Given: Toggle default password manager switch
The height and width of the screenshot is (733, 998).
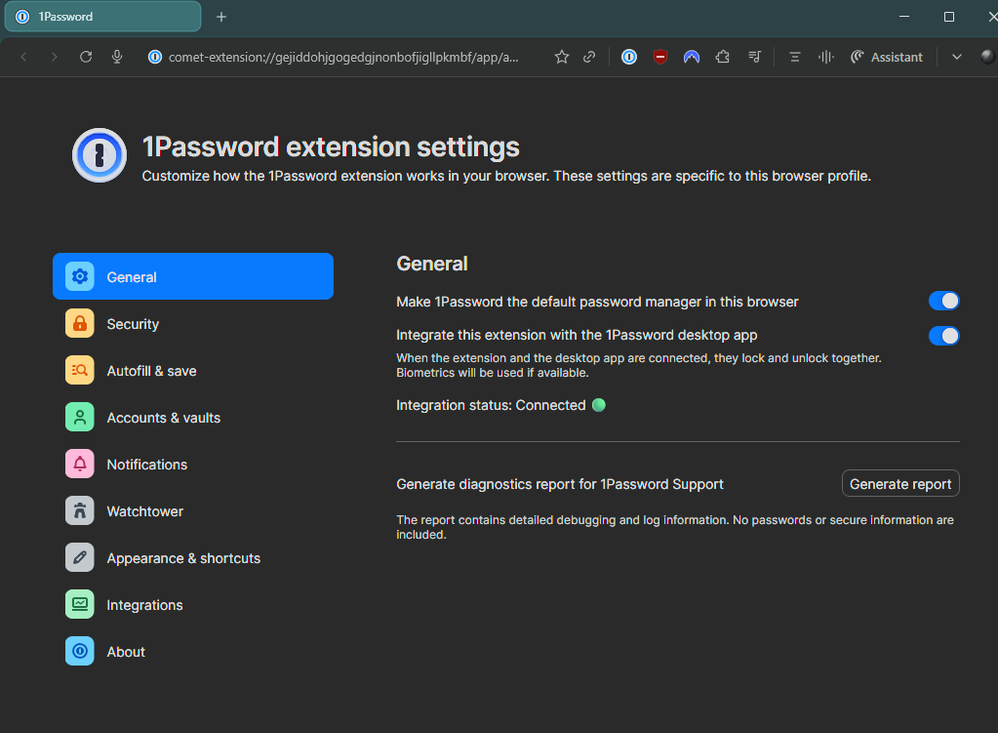Looking at the screenshot, I should click(943, 301).
